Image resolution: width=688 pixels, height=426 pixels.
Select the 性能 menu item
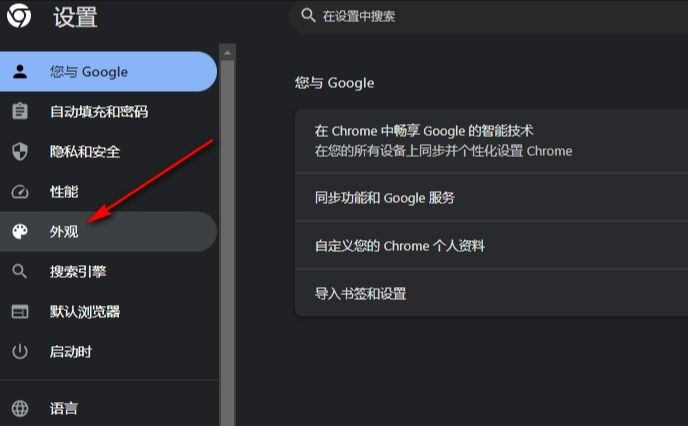108,192
